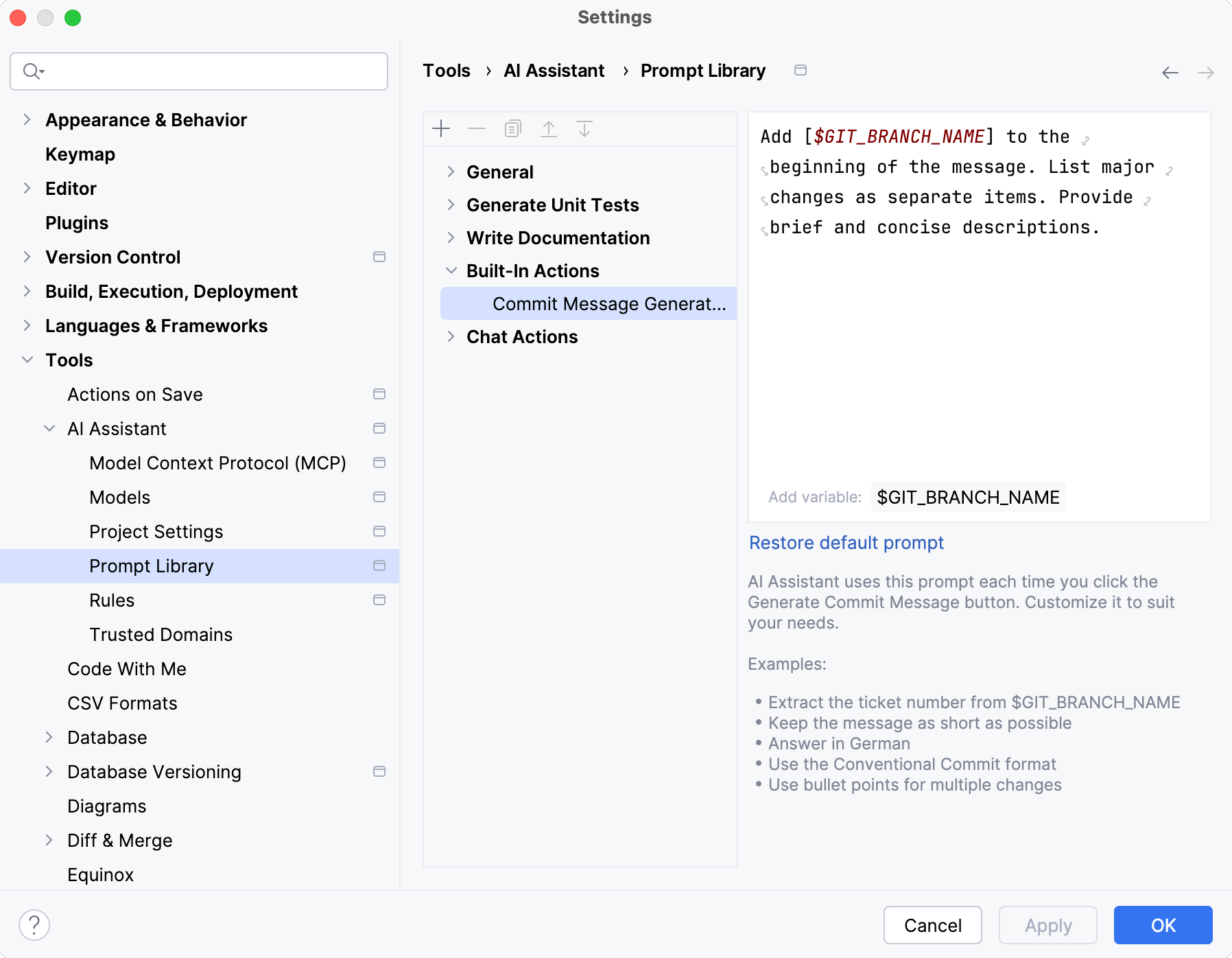Collapse the Built-In Actions group

point(451,271)
